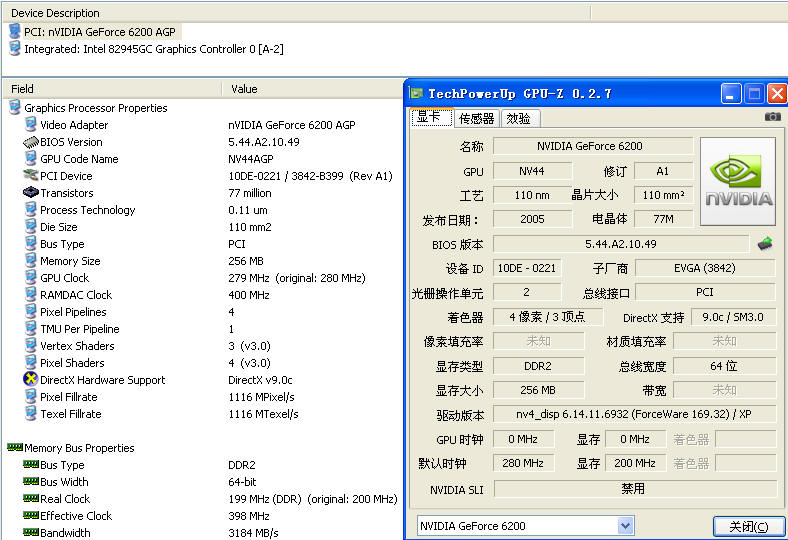Image resolution: width=788 pixels, height=540 pixels.
Task: Click the value 77 million
Action: tap(250, 193)
